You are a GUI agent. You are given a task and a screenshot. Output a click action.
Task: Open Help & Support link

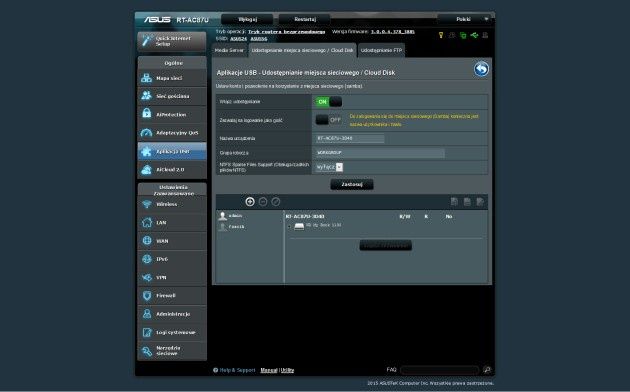(234, 370)
